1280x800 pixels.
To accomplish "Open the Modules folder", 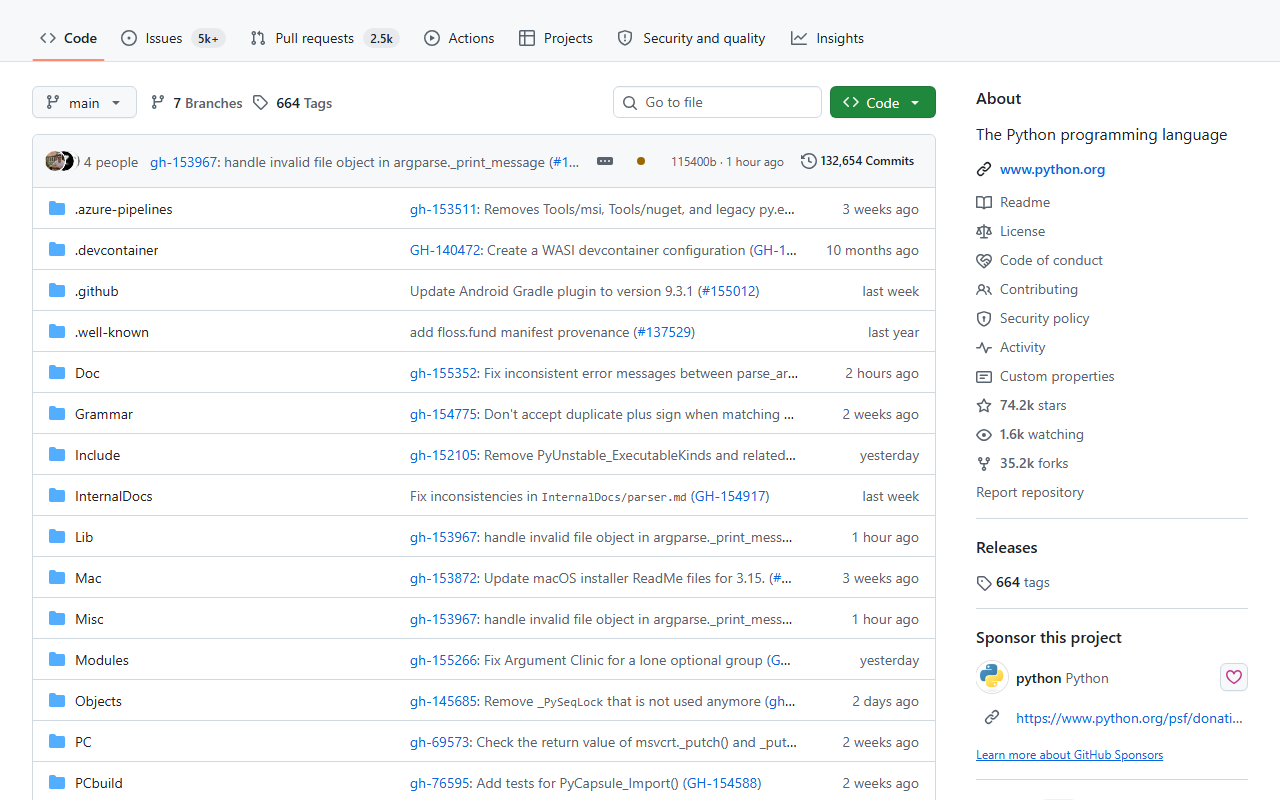I will coord(102,660).
